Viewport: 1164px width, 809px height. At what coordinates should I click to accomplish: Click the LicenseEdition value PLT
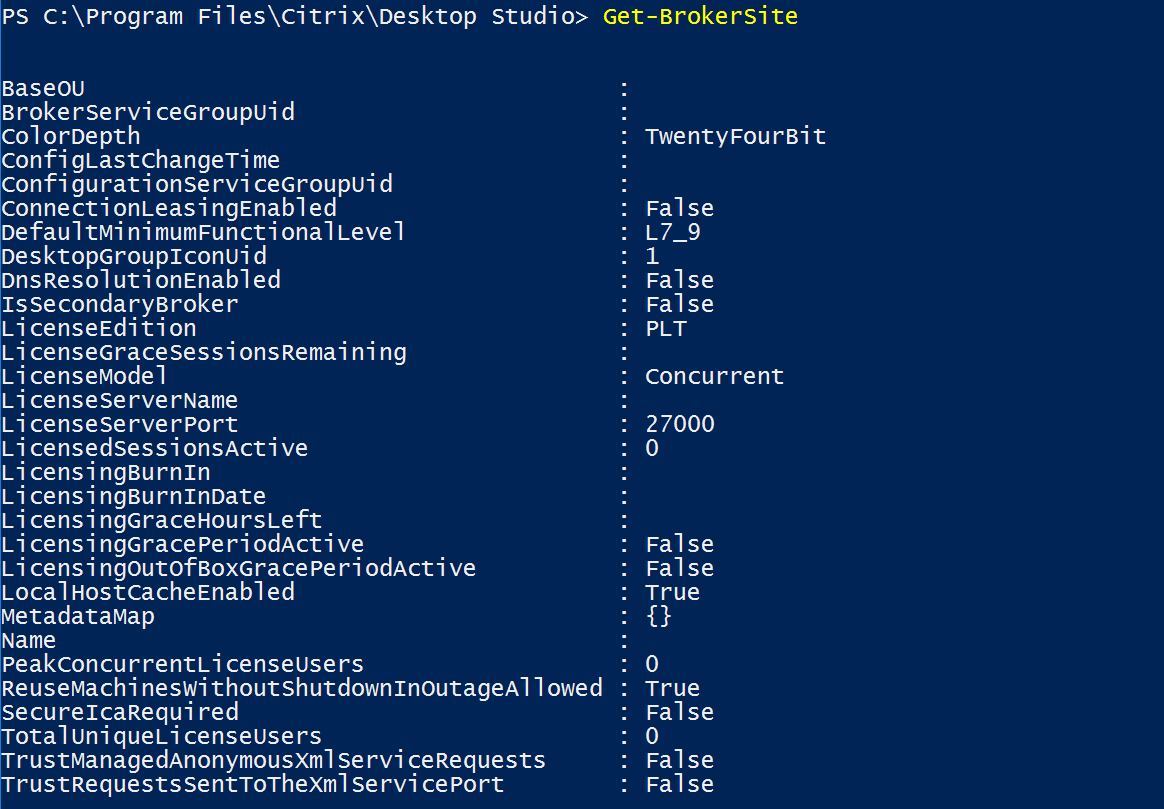(666, 329)
